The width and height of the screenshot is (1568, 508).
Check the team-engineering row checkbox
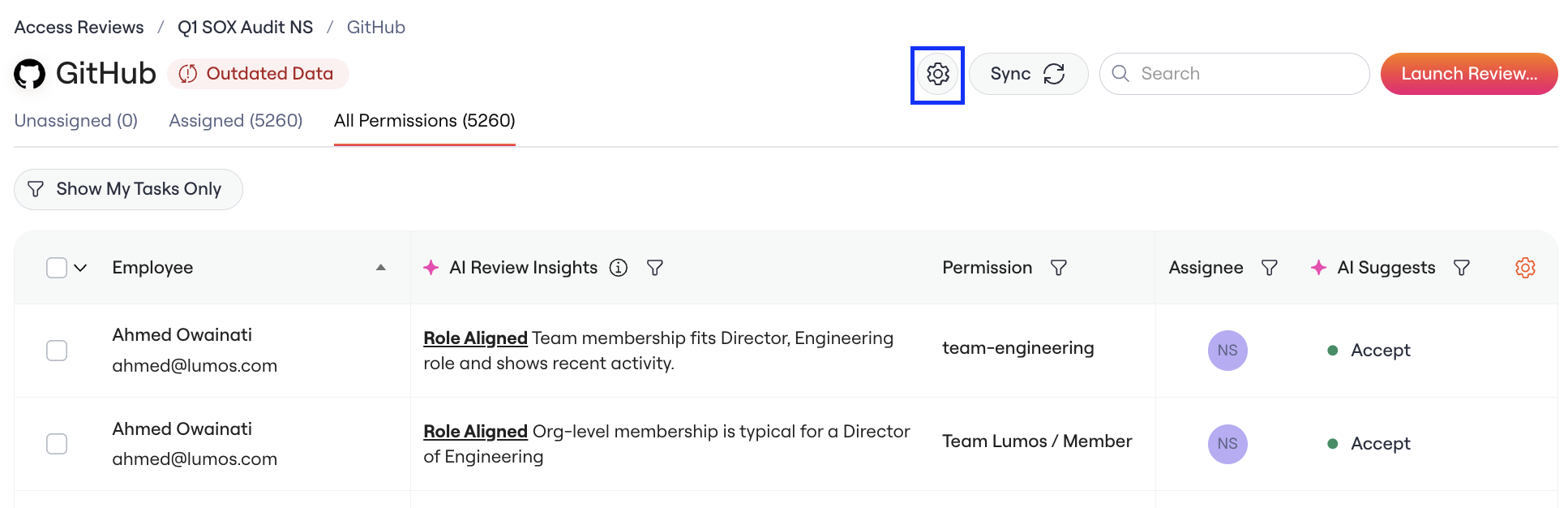(57, 351)
